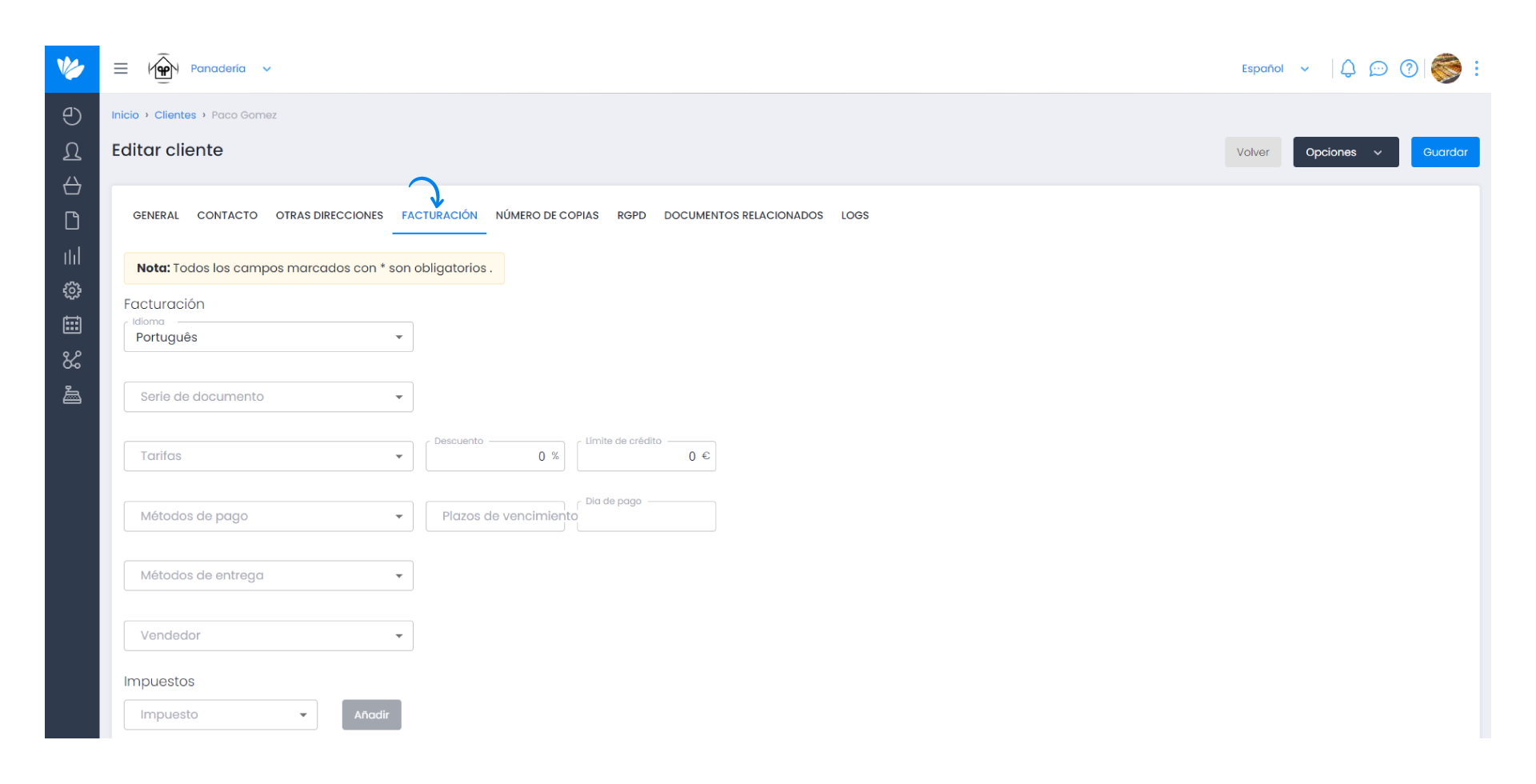Go to Clientes breadcrumb link
This screenshot has width=1536, height=784.
pos(175,115)
